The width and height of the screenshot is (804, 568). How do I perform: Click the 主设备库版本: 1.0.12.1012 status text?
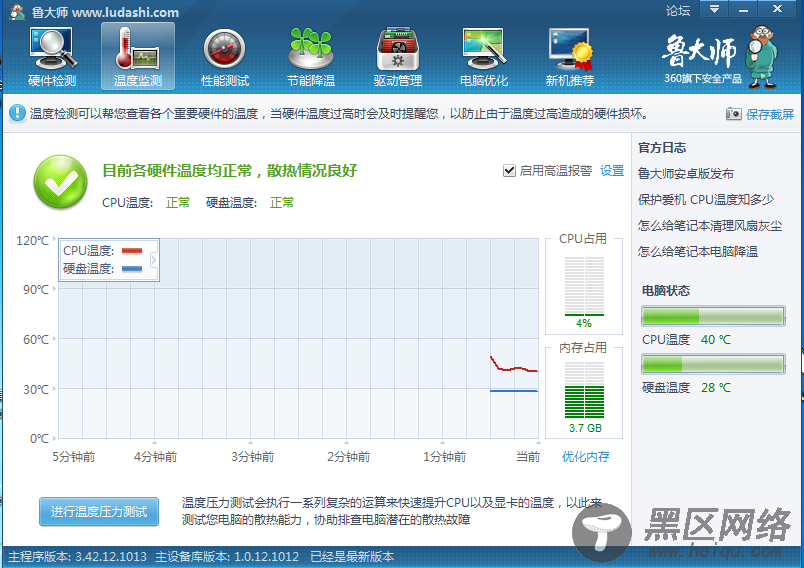(227, 557)
